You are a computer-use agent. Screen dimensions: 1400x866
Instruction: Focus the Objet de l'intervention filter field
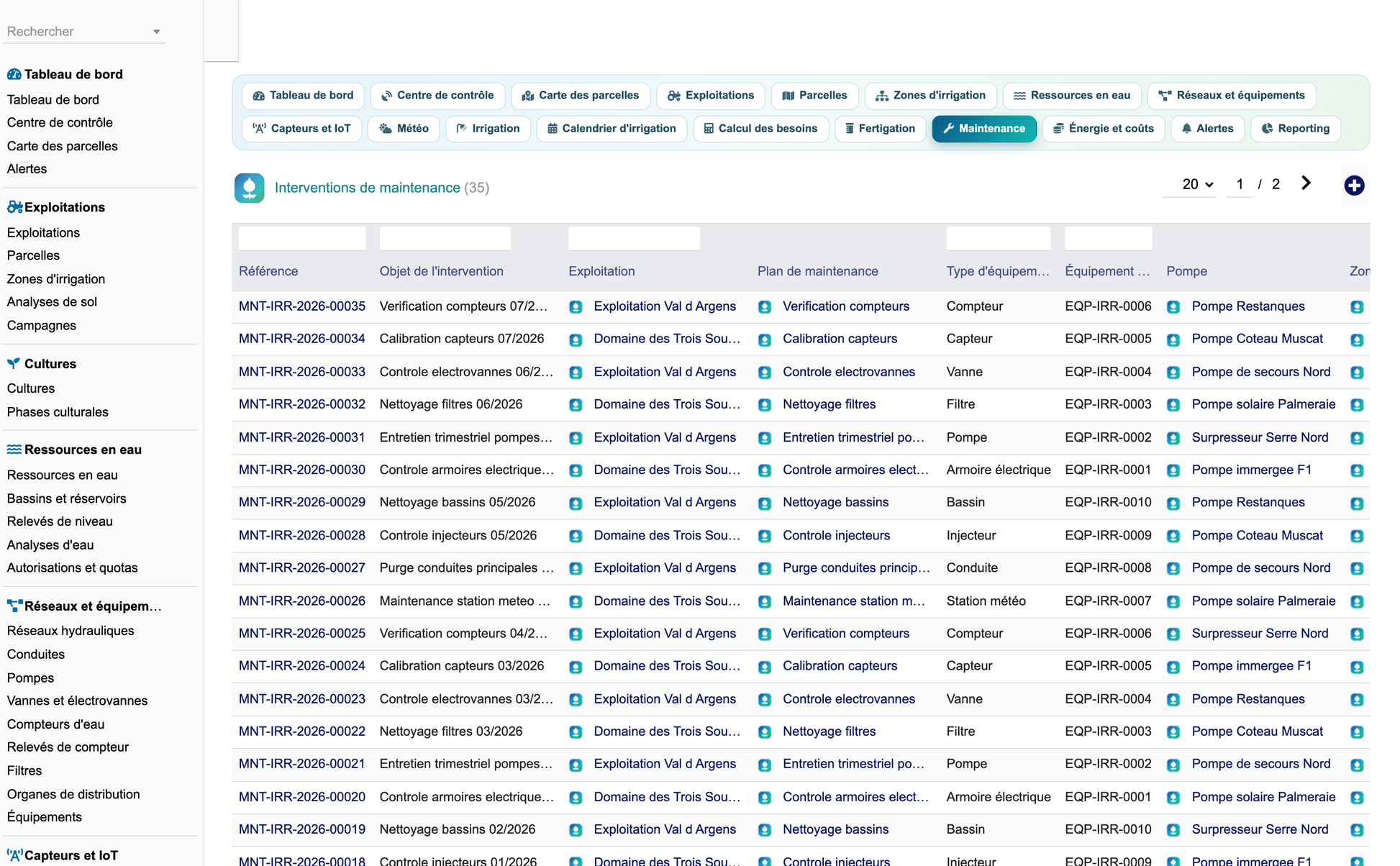[445, 238]
